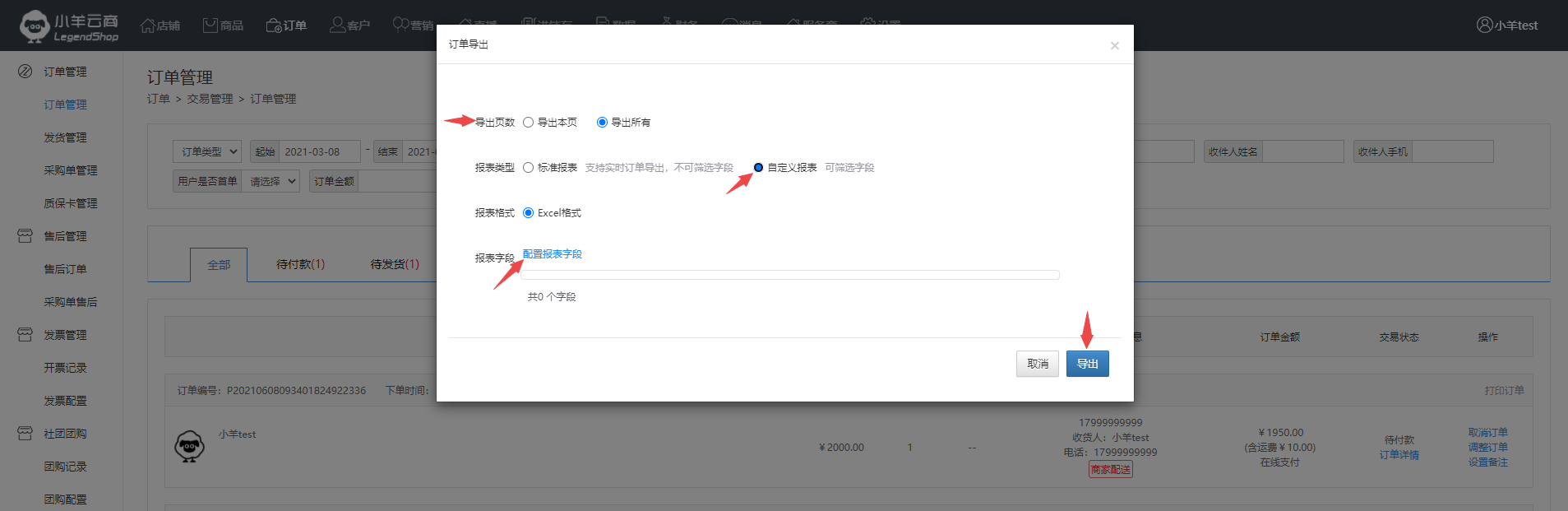This screenshot has height=511, width=1568.
Task: Select the 导出所有 radio option
Action: click(x=602, y=123)
